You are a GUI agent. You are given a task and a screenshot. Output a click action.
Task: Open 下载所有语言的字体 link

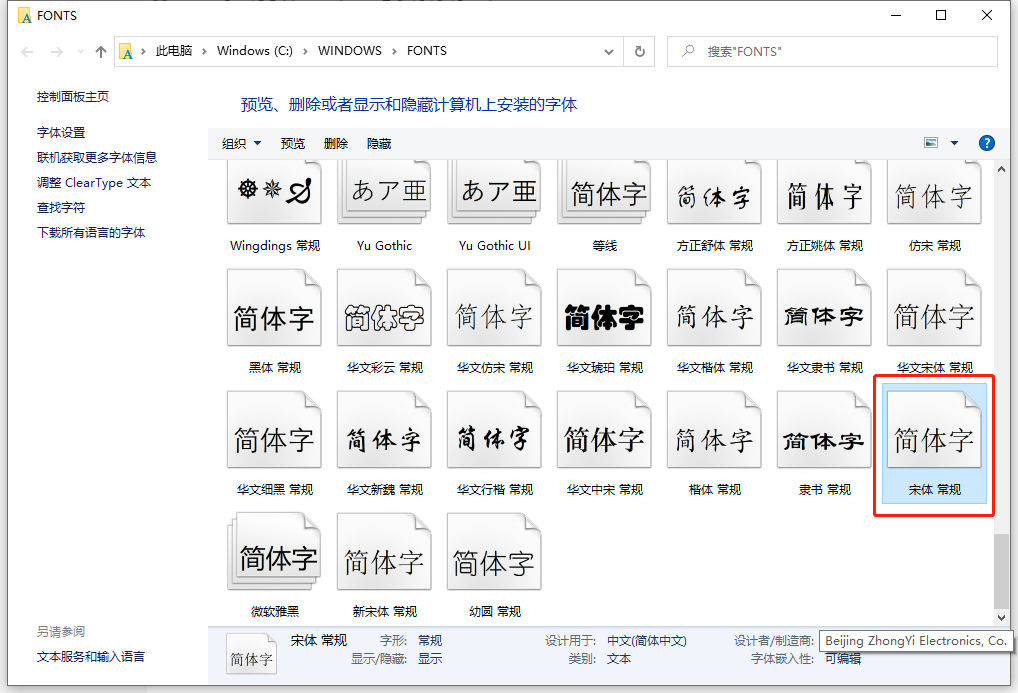91,233
